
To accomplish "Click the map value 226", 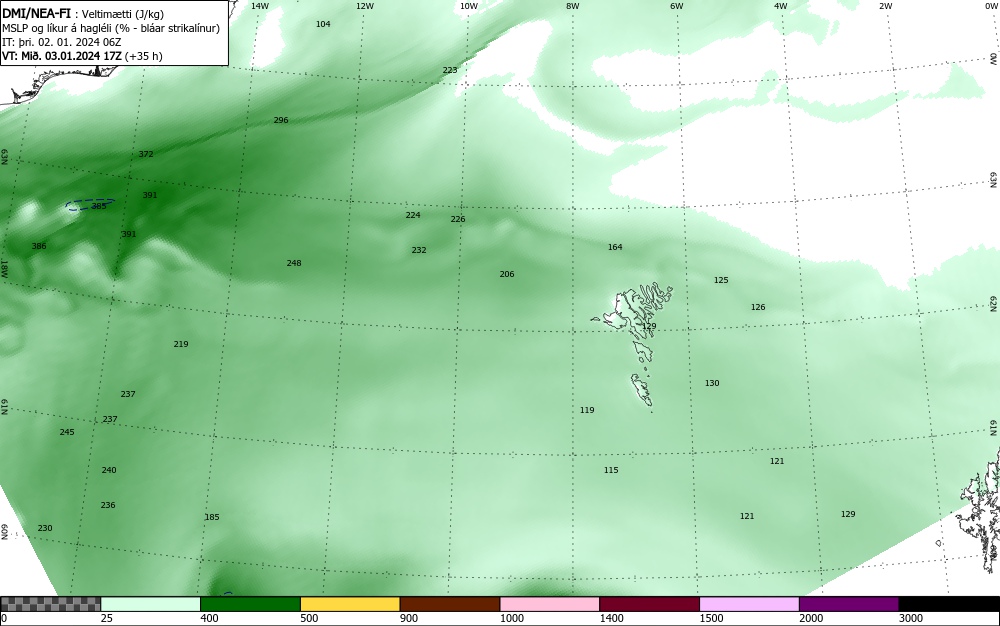I will point(458,219).
